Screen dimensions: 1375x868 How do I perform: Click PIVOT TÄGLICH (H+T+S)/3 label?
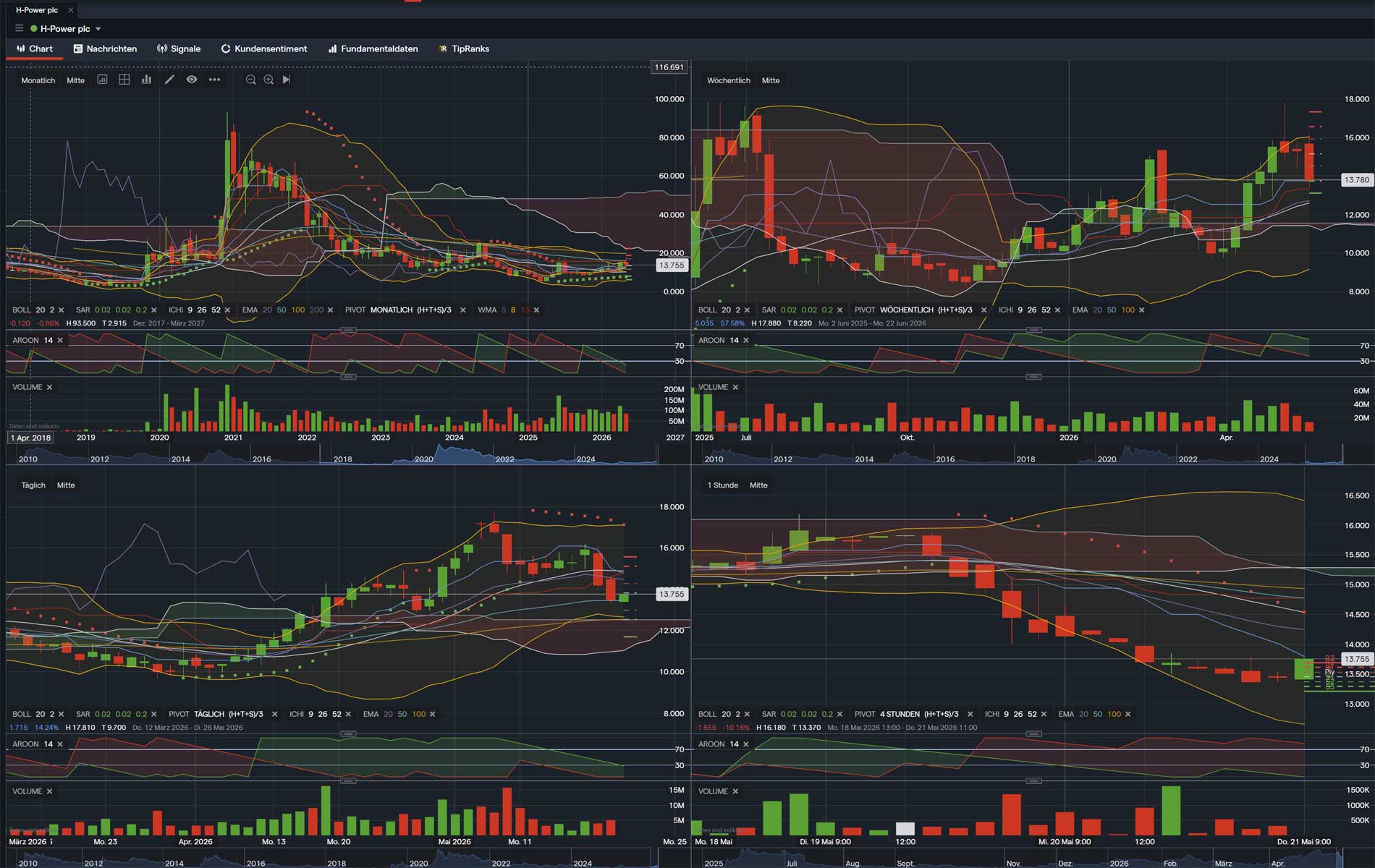tap(216, 715)
